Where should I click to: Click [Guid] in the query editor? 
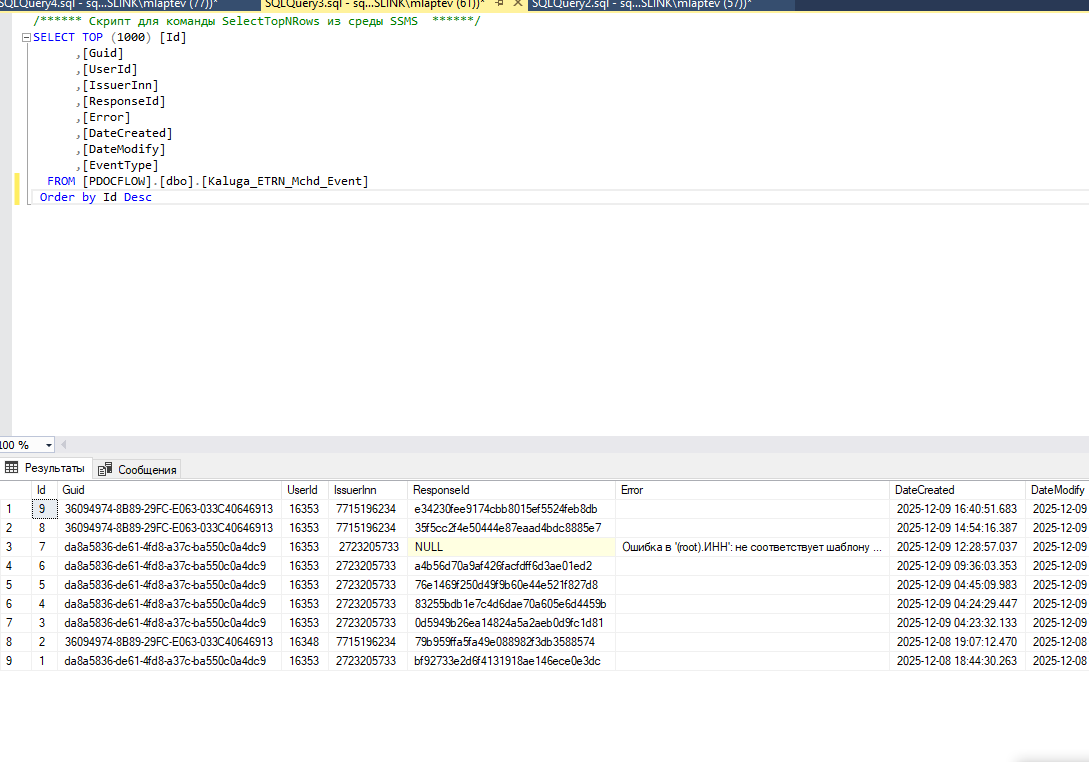click(x=103, y=53)
